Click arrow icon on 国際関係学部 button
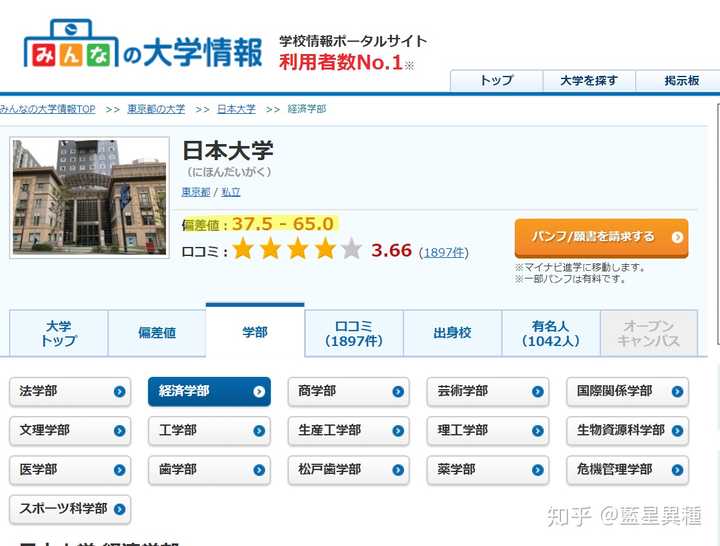720x546 pixels. click(677, 392)
